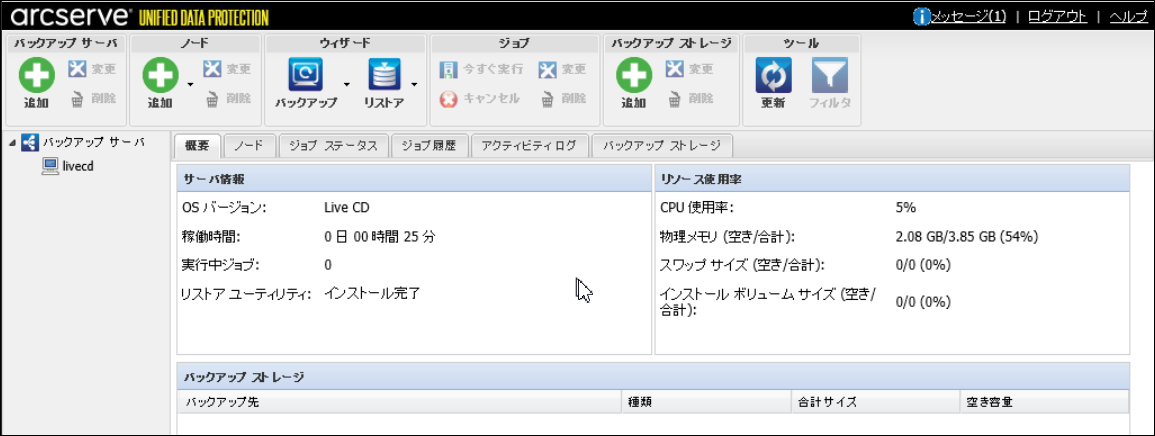
Task: Click 削除 in the バックアップ サーバ group
Action: [x=92, y=99]
